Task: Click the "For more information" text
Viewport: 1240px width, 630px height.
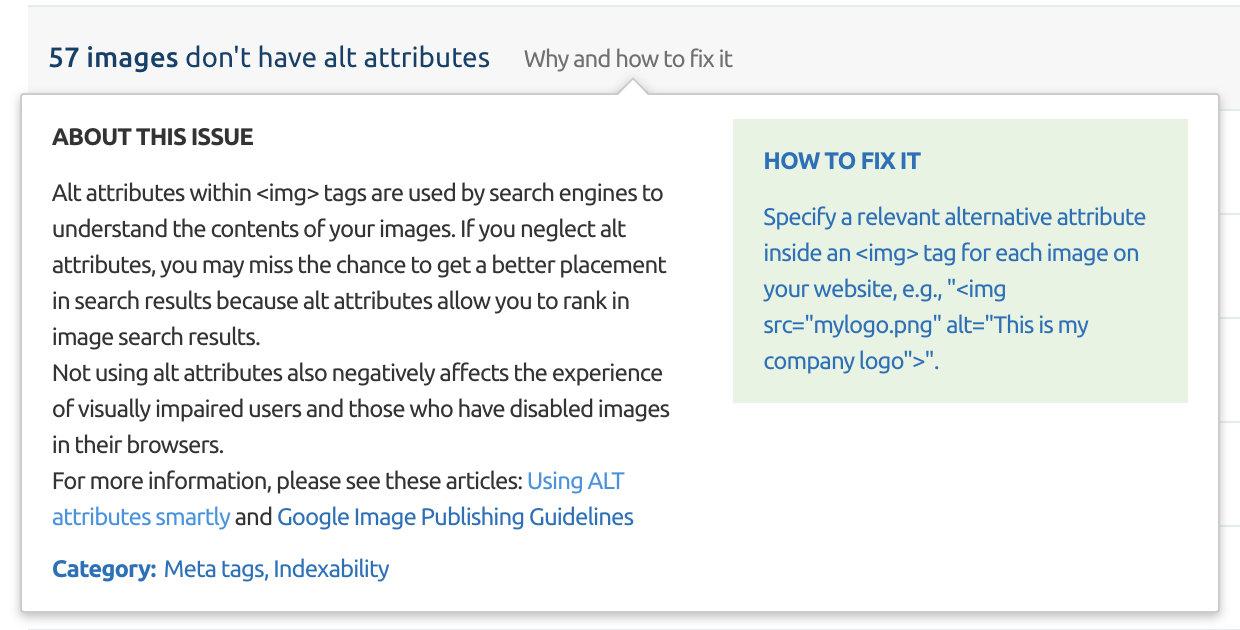Action: (287, 481)
